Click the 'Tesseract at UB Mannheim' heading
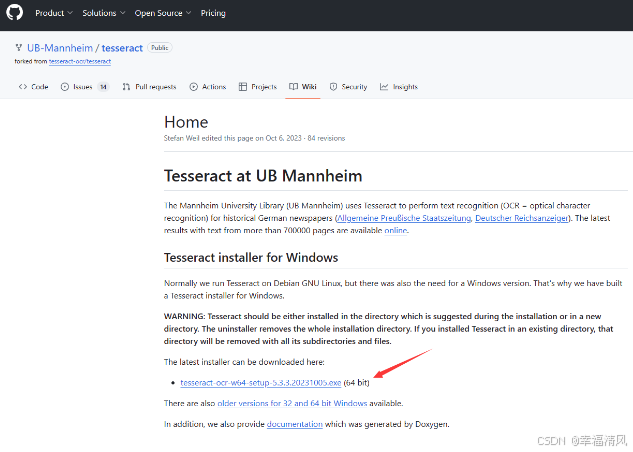633x452 pixels. tap(263, 176)
